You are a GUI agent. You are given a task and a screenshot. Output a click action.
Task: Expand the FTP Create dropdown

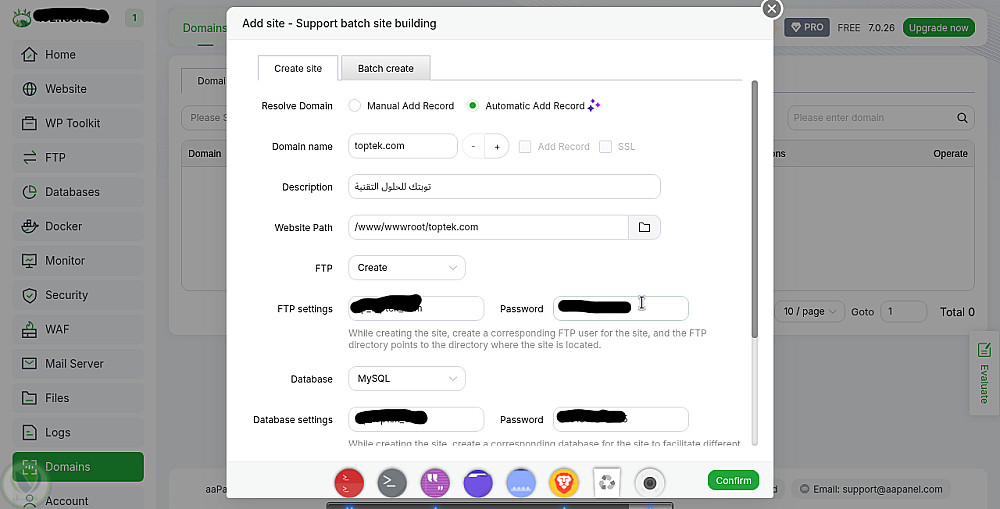pos(407,268)
